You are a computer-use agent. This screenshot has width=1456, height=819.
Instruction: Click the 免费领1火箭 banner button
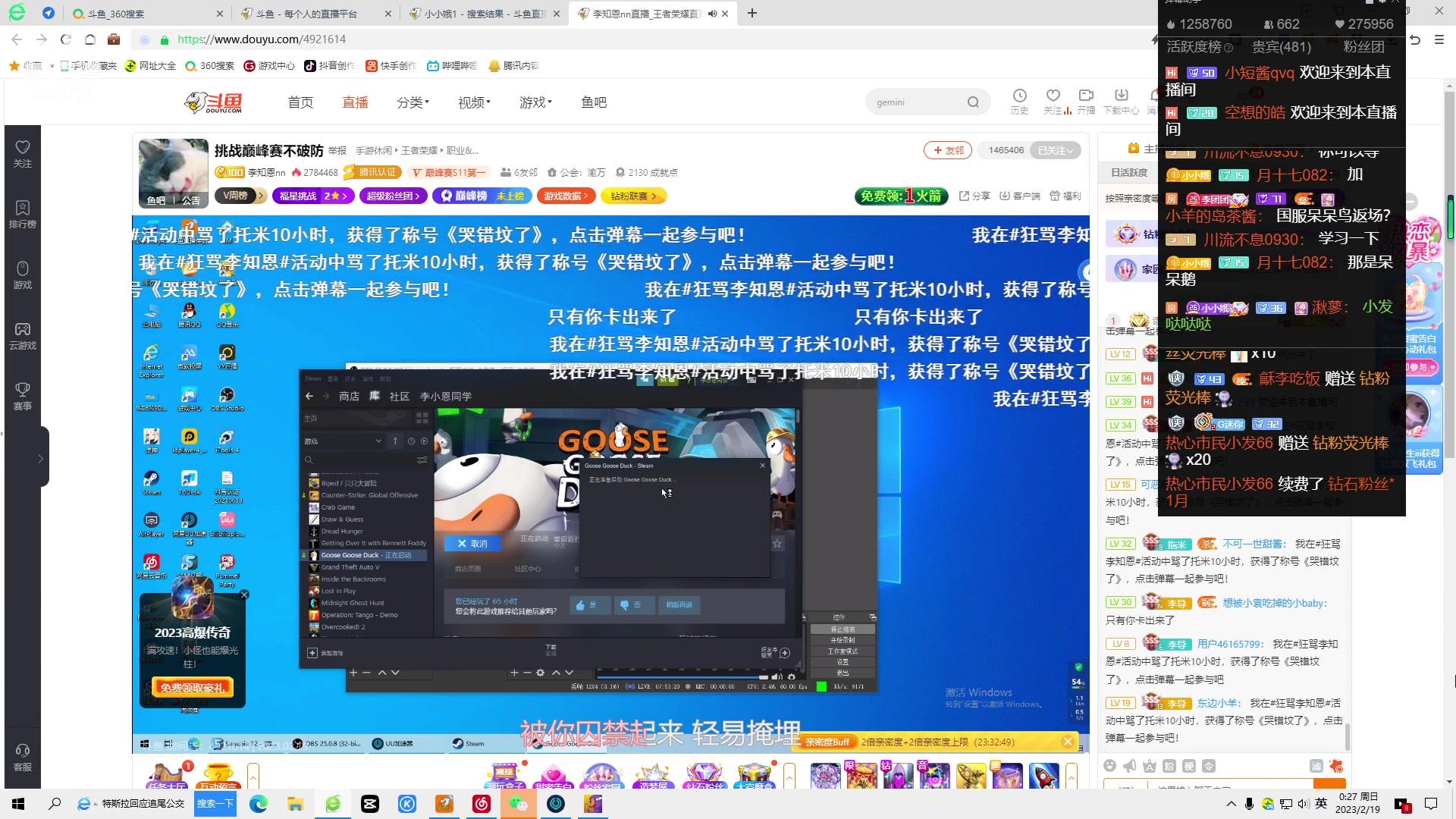pyautogui.click(x=902, y=196)
